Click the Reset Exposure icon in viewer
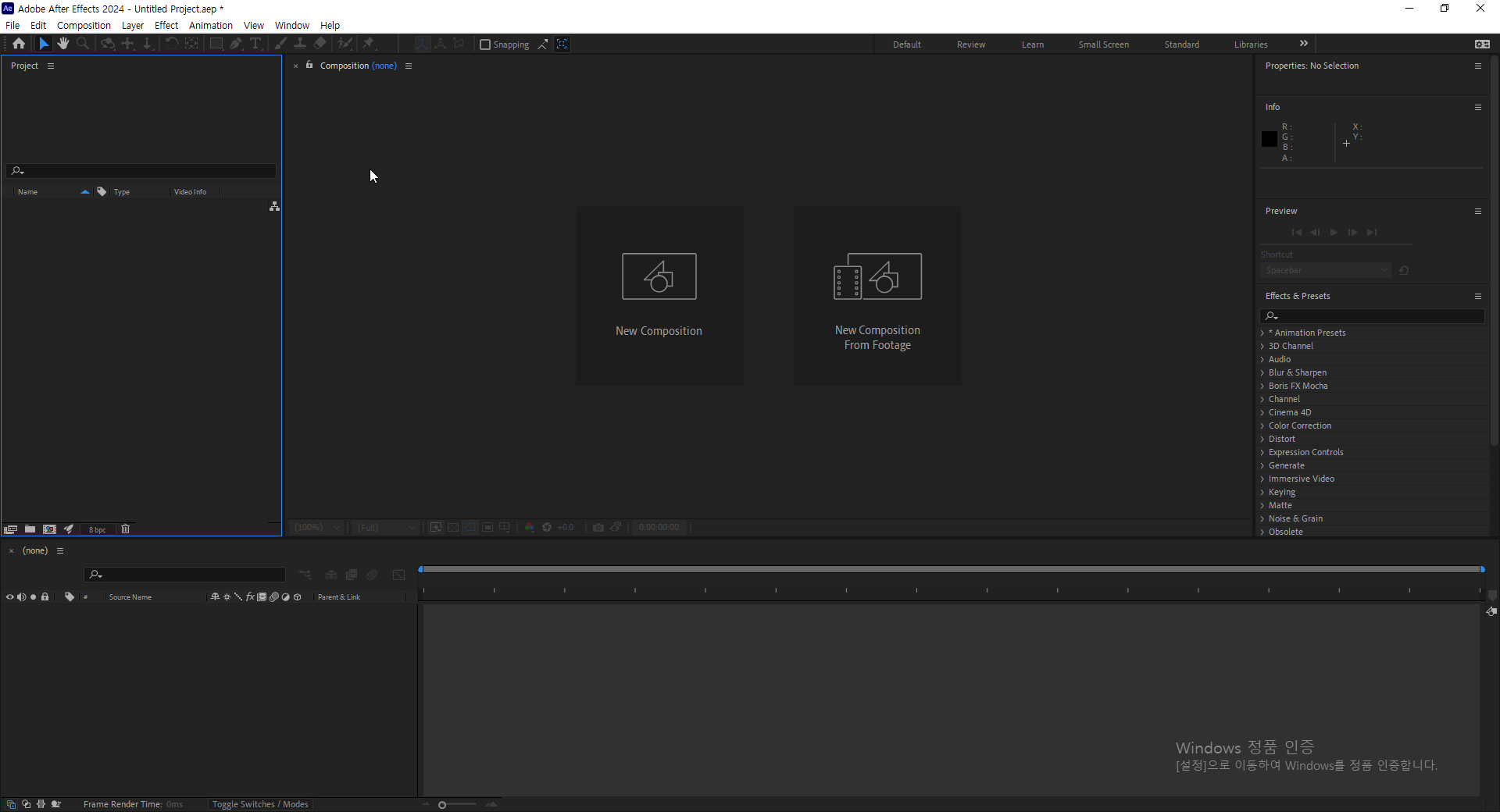This screenshot has width=1500, height=812. point(547,528)
